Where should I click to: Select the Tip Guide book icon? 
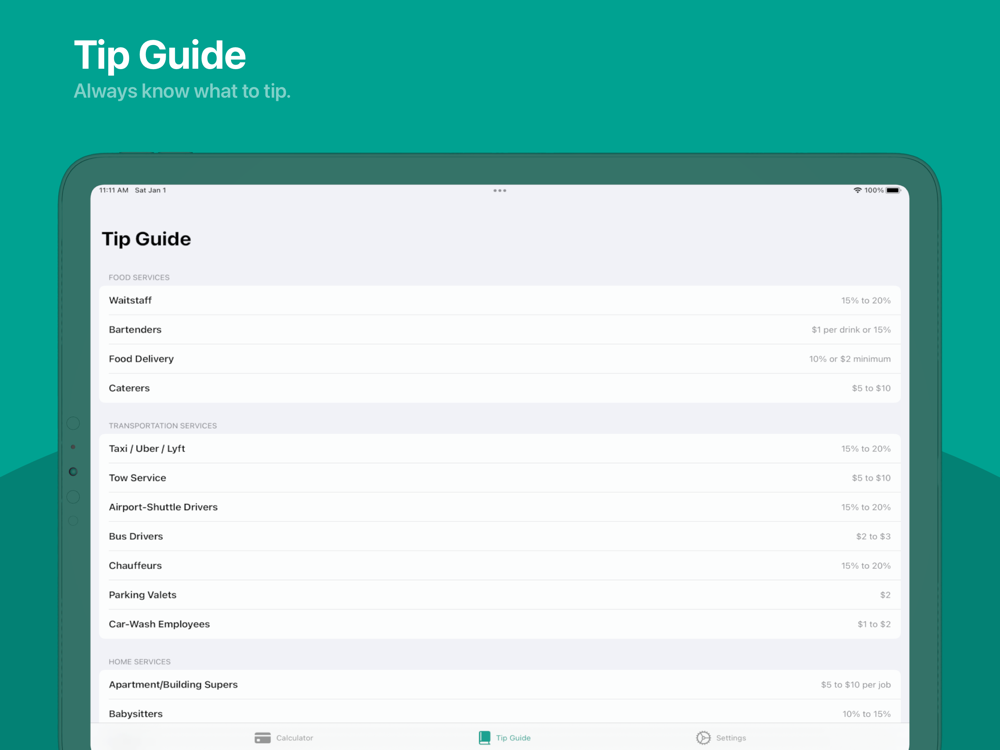485,738
